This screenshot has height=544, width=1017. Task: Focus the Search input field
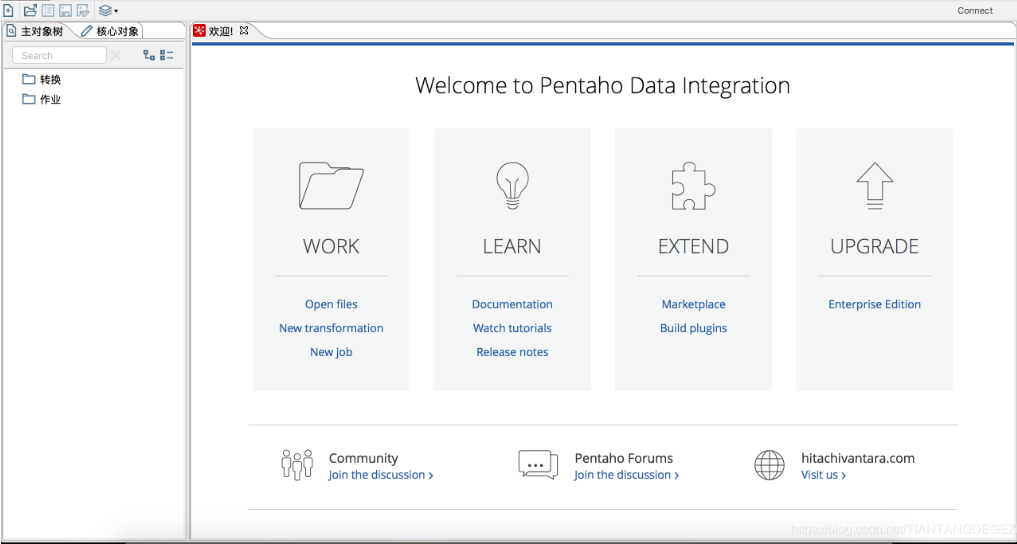click(59, 55)
